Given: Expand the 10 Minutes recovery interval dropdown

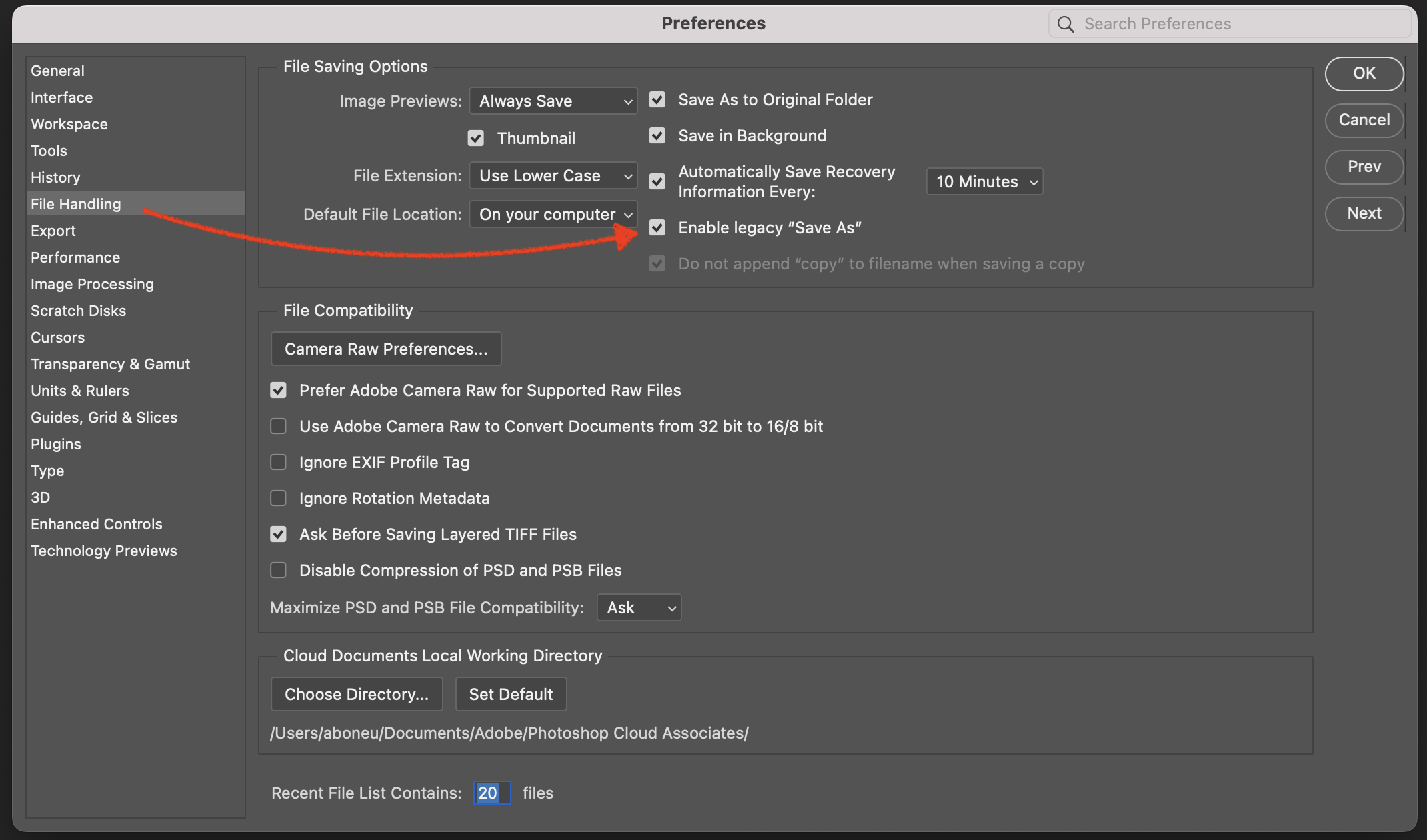Looking at the screenshot, I should (x=984, y=182).
